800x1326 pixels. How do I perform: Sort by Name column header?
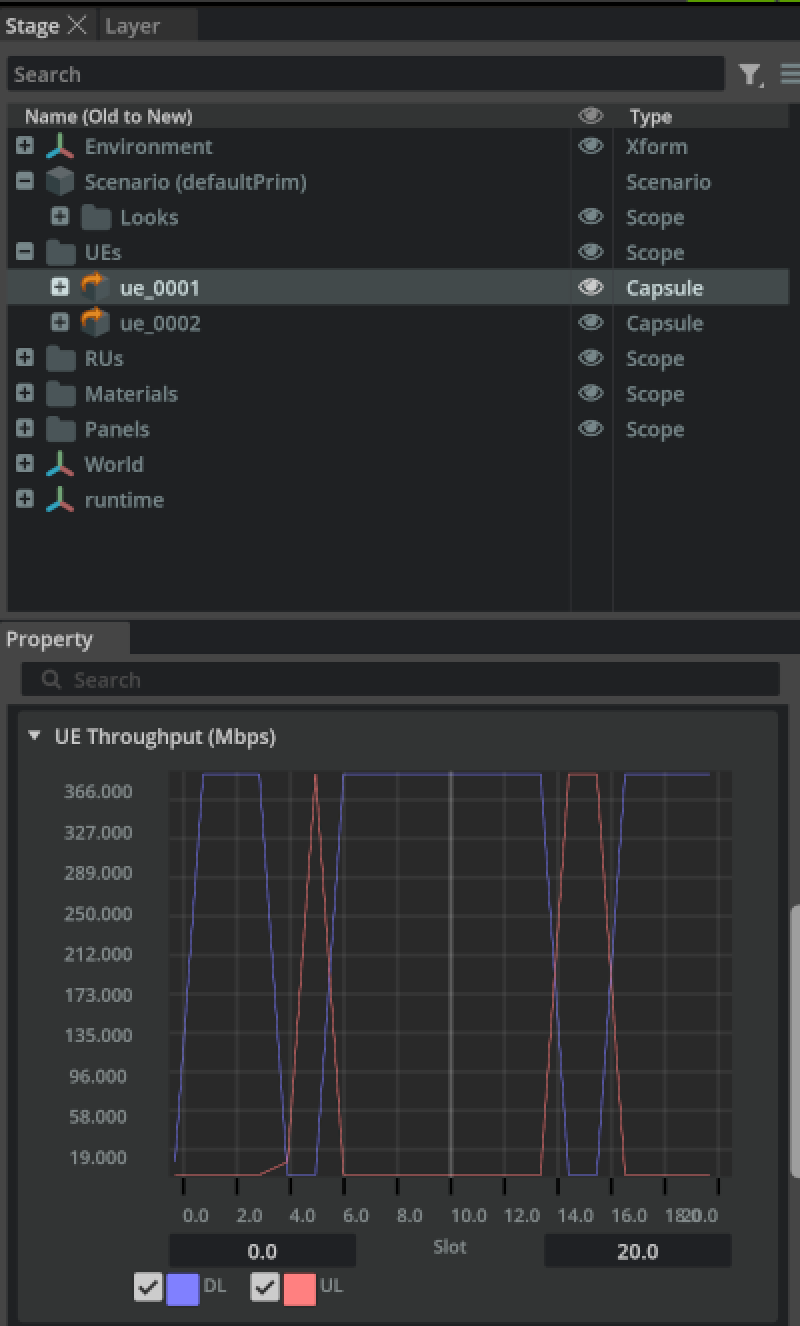click(x=108, y=117)
